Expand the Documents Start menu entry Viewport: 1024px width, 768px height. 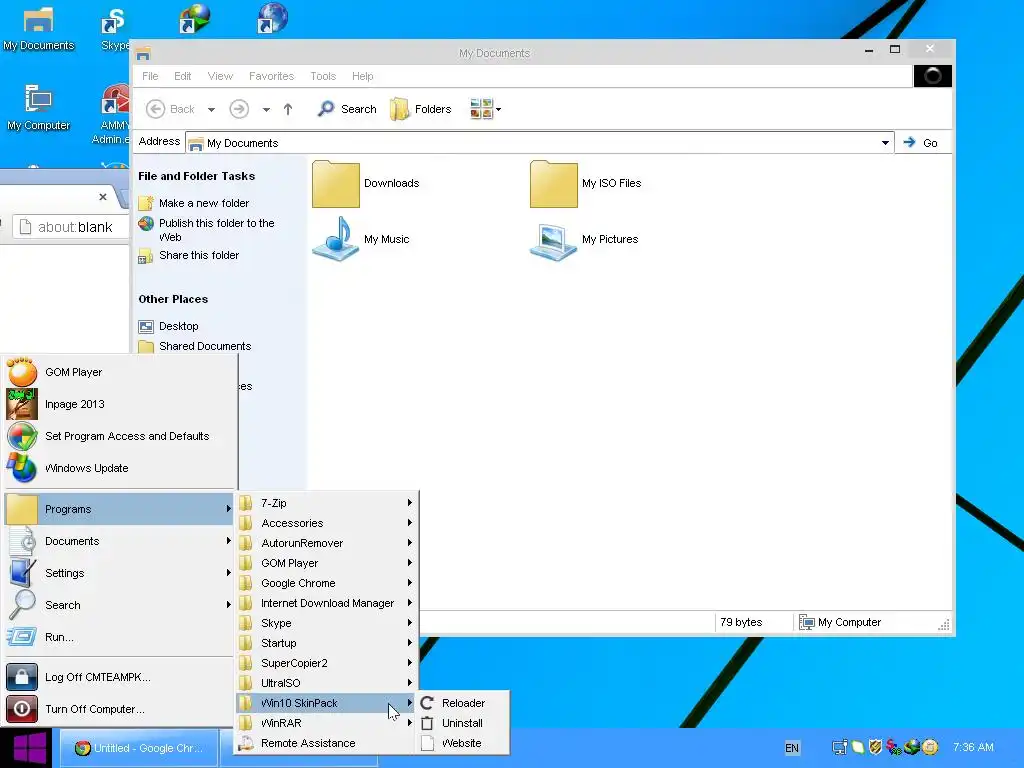click(x=120, y=541)
